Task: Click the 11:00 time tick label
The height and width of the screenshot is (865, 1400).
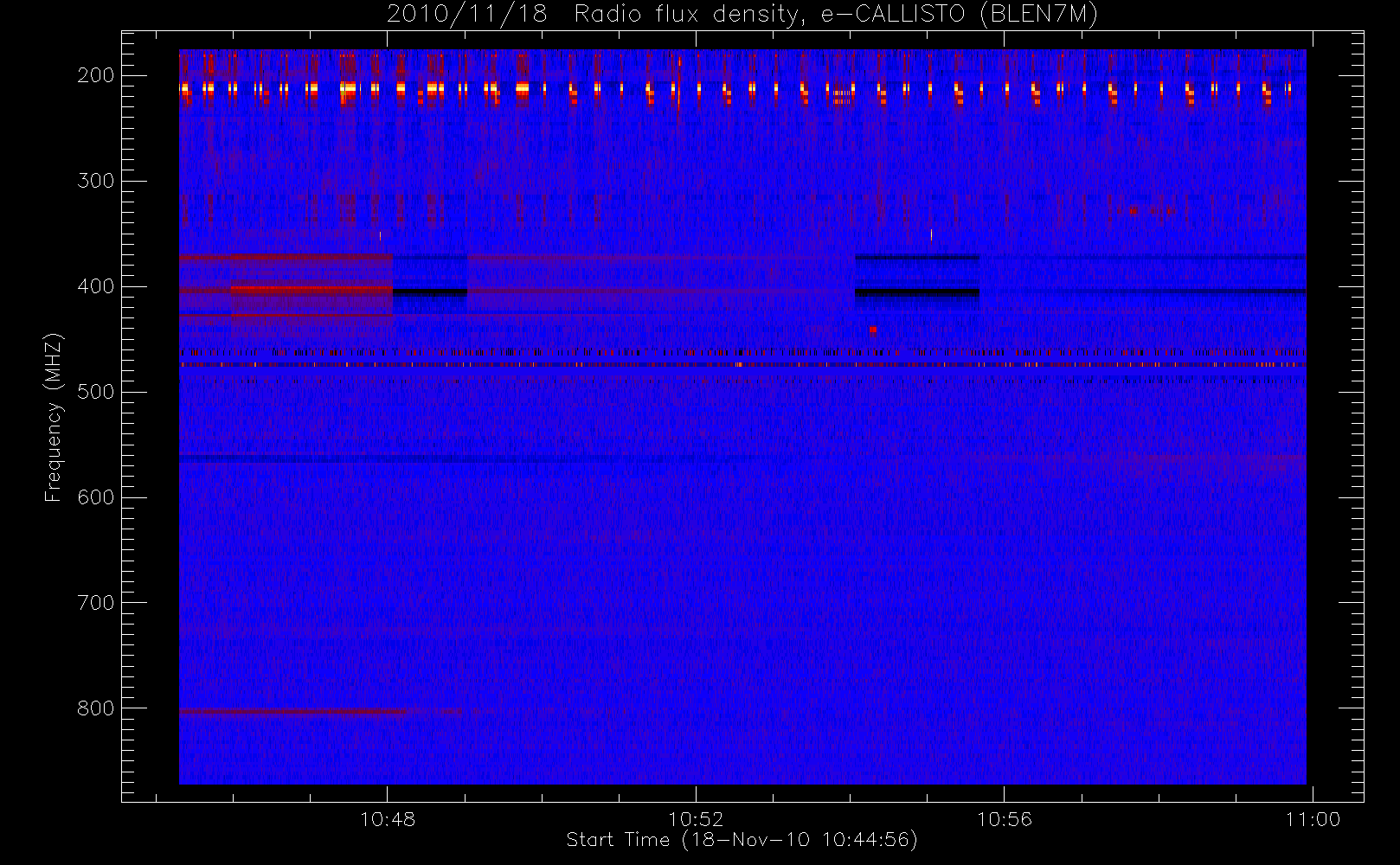Action: 1313,819
